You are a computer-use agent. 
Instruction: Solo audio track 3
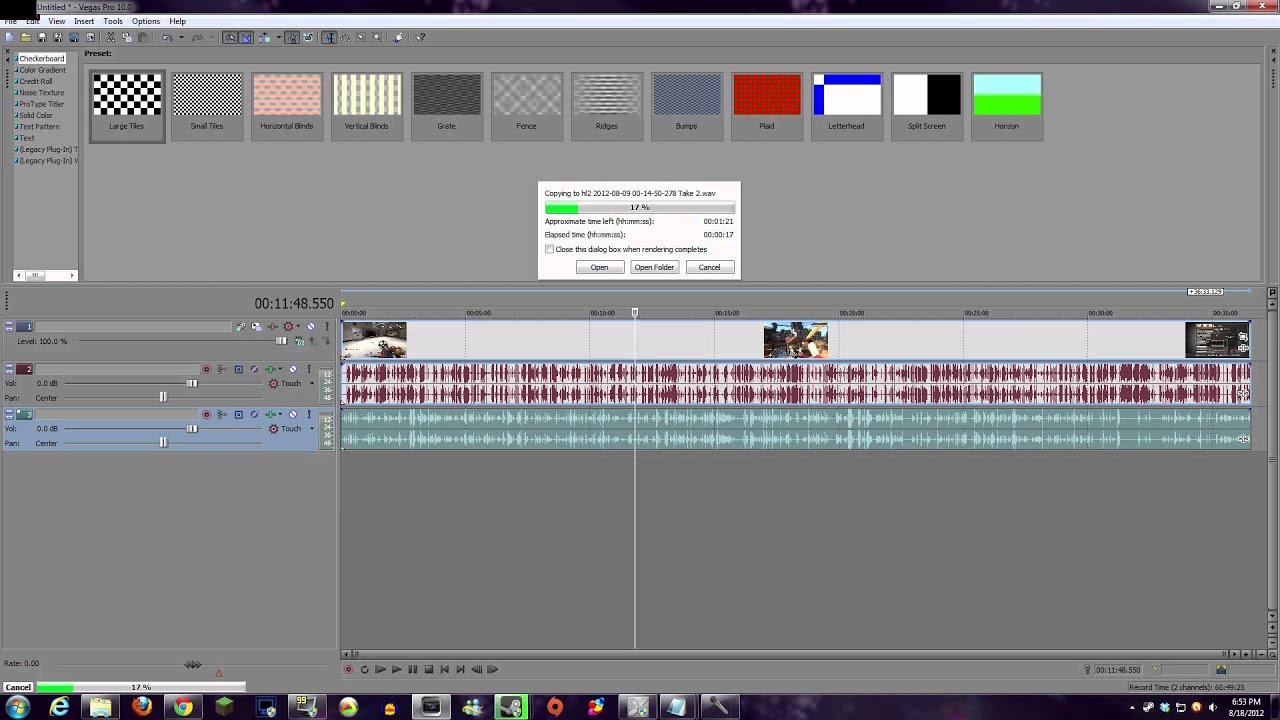pos(308,415)
